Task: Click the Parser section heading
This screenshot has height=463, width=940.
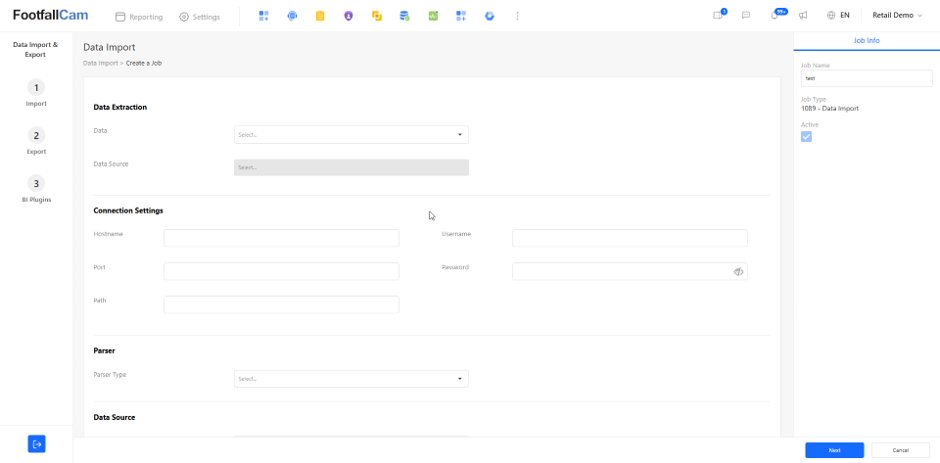Action: pos(104,350)
